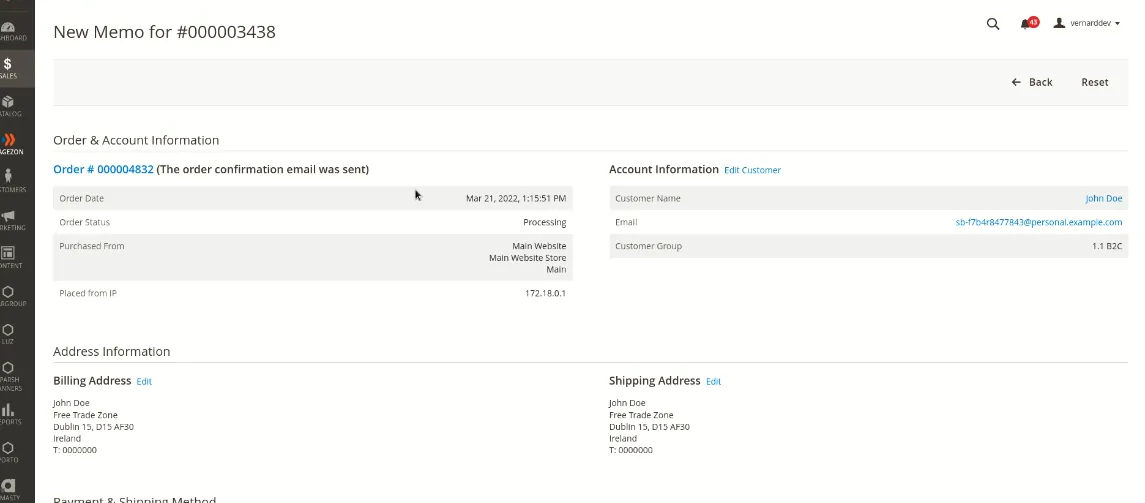Select the order date Mar 21, 2022 value
The height and width of the screenshot is (503, 1145).
click(516, 199)
